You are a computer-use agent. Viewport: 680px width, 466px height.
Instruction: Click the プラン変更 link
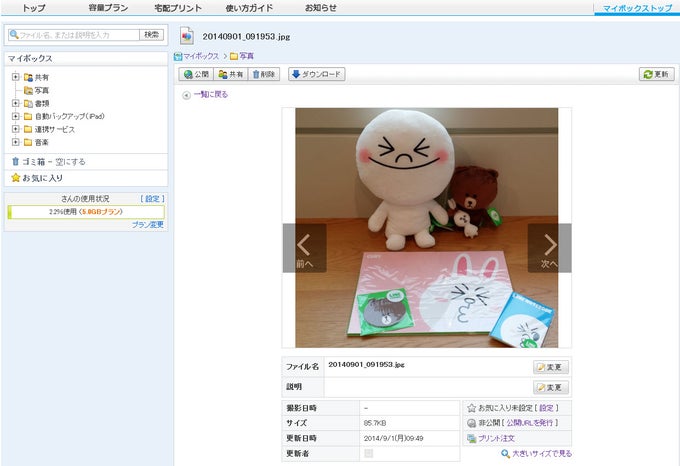148,225
